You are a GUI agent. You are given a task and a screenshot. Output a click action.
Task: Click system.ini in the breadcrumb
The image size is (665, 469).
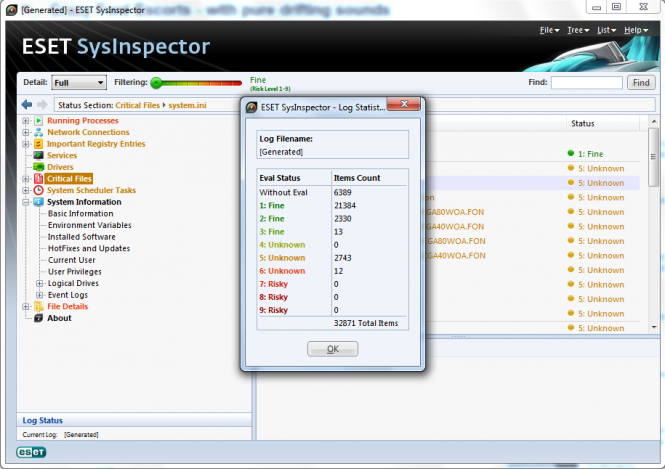[187, 105]
